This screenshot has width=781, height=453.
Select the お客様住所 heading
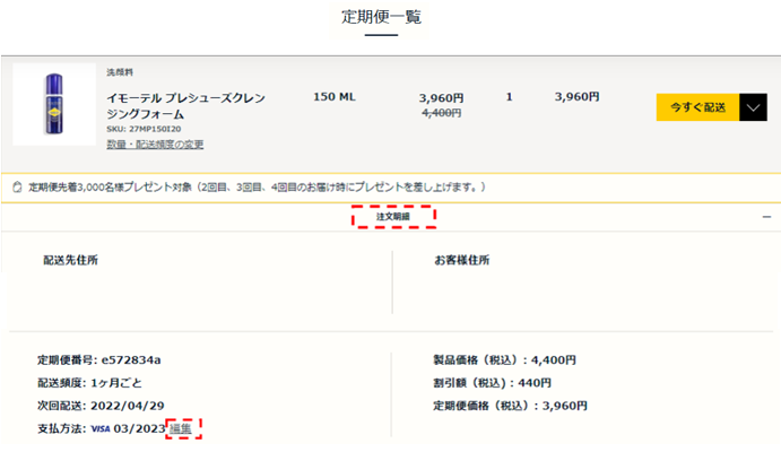pos(462,260)
